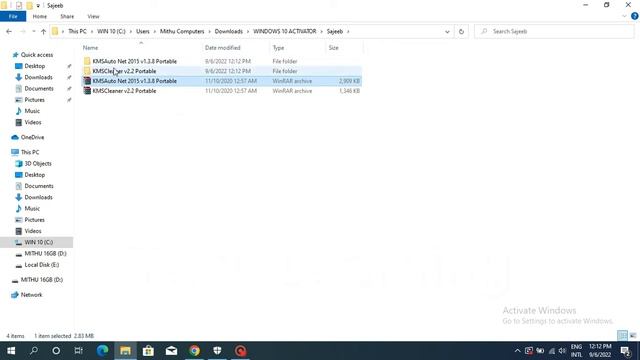Select the WIN 10 (C:) drive
The width and height of the screenshot is (640, 360).
pos(38,242)
